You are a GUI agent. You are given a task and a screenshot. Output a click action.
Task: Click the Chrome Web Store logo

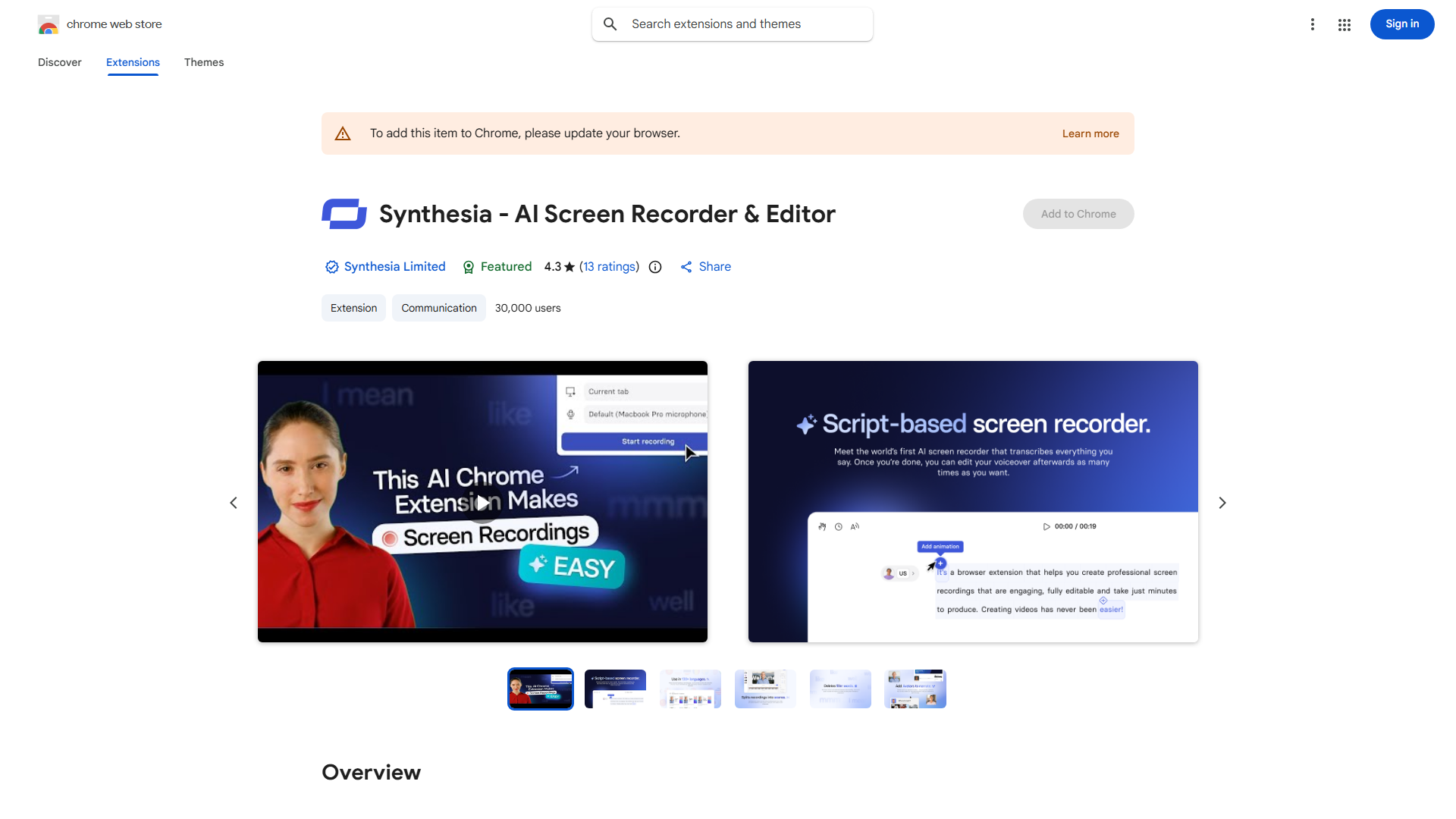(x=49, y=24)
